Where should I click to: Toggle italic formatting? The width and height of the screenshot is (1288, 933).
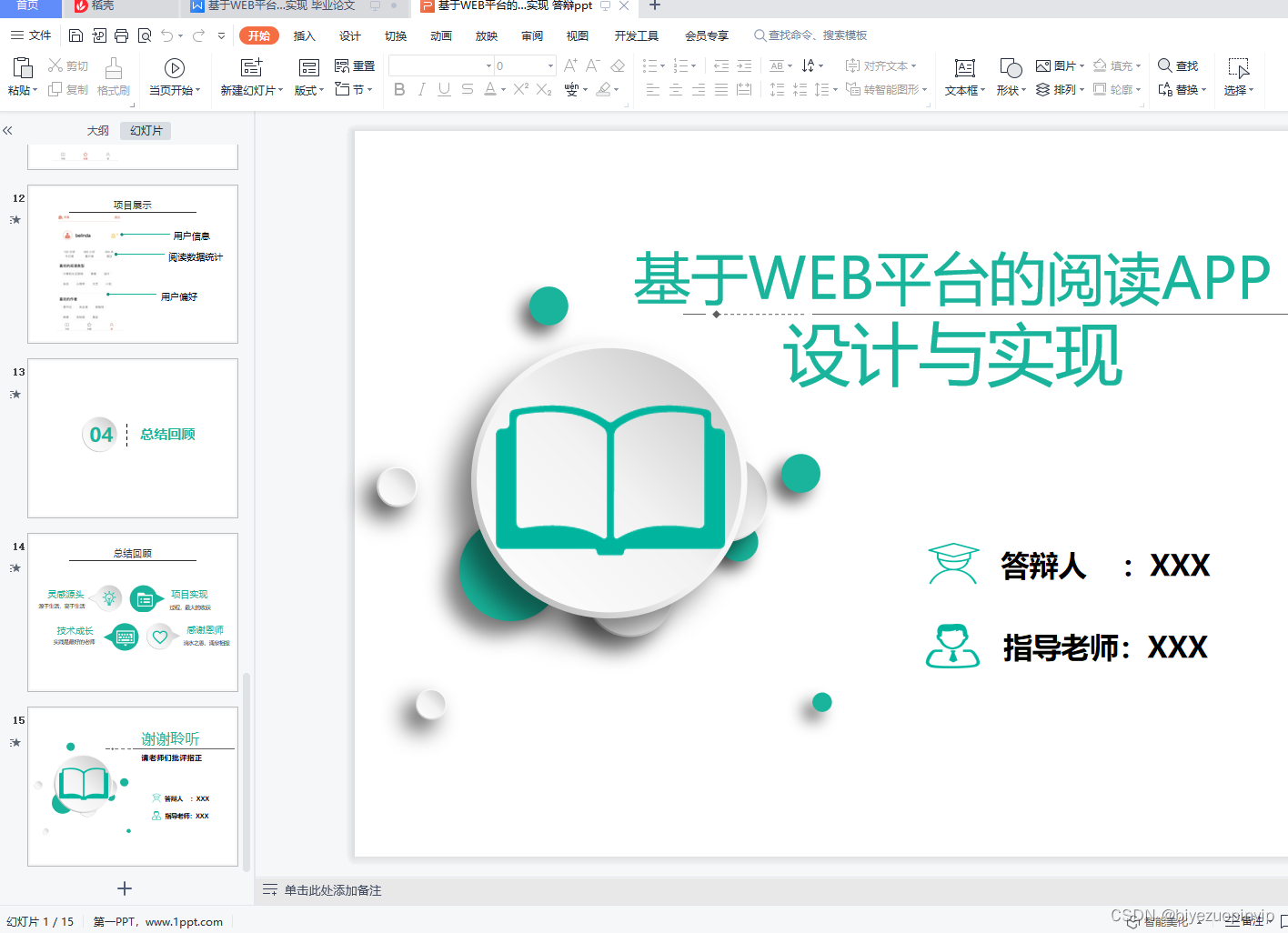[x=421, y=89]
